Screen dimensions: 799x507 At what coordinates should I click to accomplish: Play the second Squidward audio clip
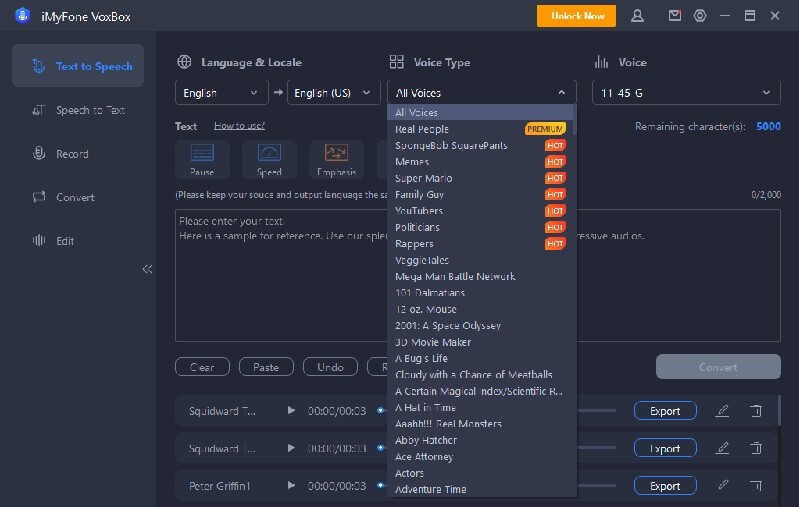pyautogui.click(x=291, y=448)
